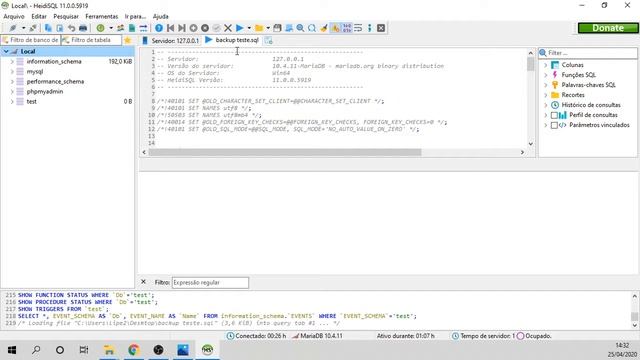640x360 pixels.
Task: Expand the mysql database node
Action: tap(12, 72)
